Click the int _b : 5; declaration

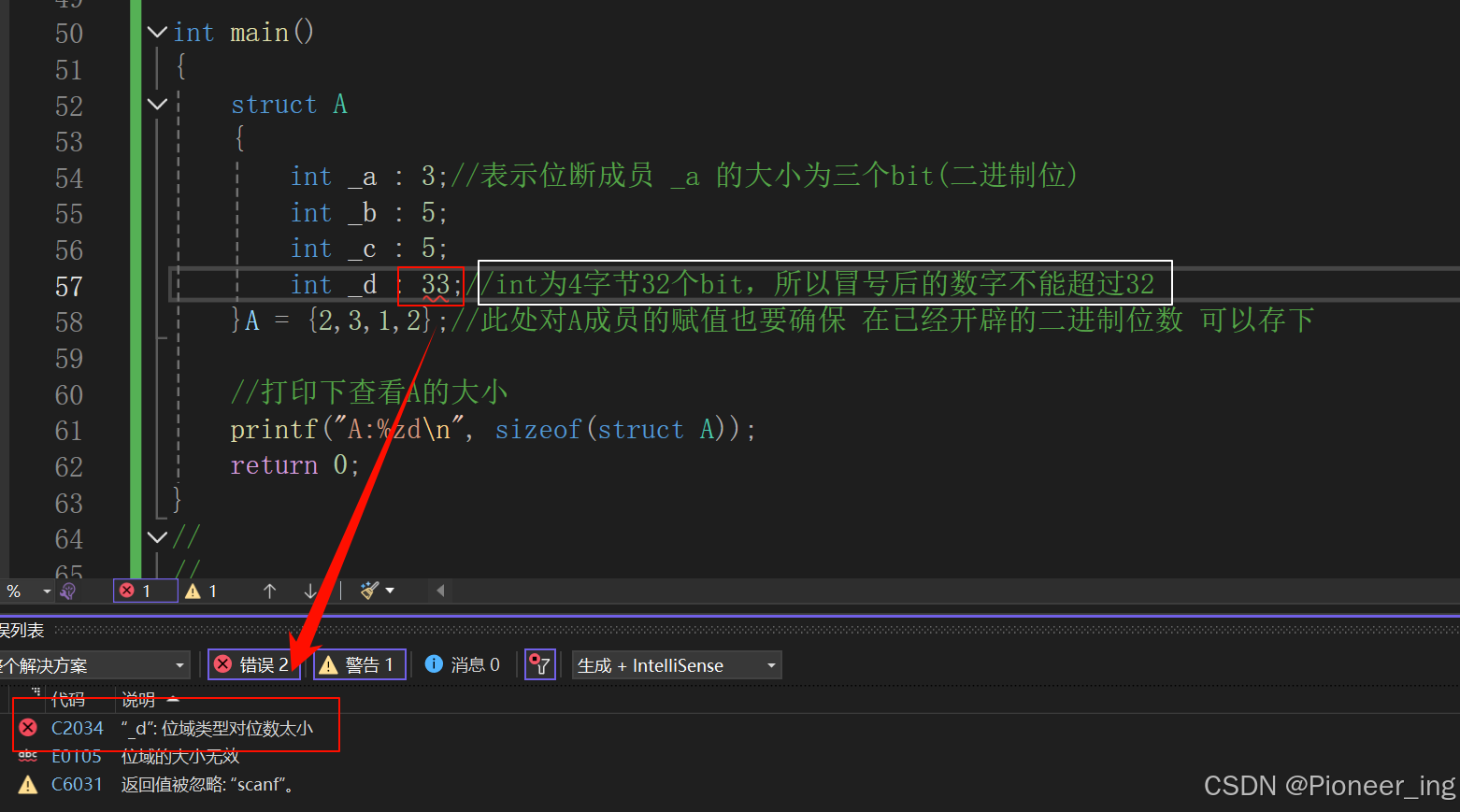[x=369, y=212]
